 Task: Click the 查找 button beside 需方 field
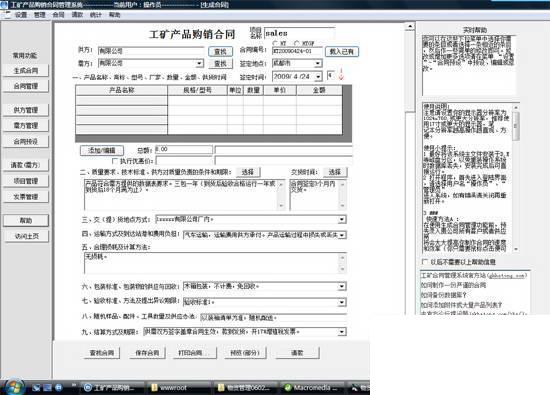click(x=220, y=63)
